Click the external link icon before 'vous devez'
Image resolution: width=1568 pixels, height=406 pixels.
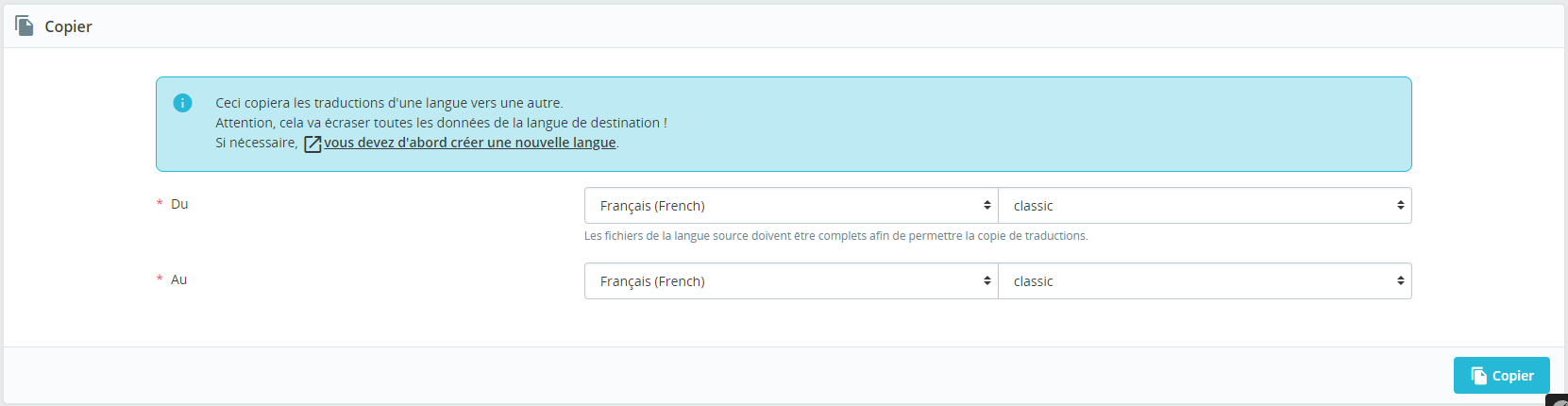pyautogui.click(x=312, y=144)
